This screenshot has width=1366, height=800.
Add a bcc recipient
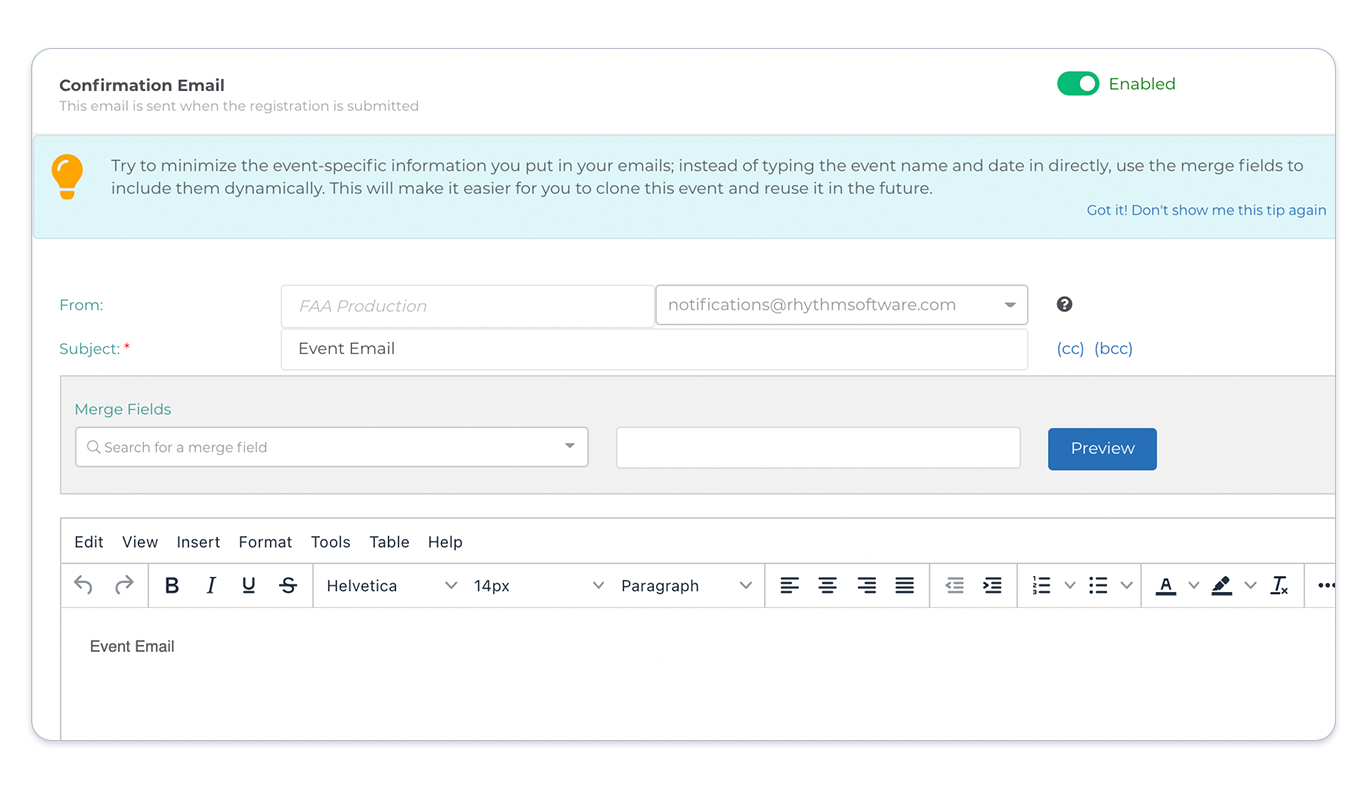pos(1113,349)
